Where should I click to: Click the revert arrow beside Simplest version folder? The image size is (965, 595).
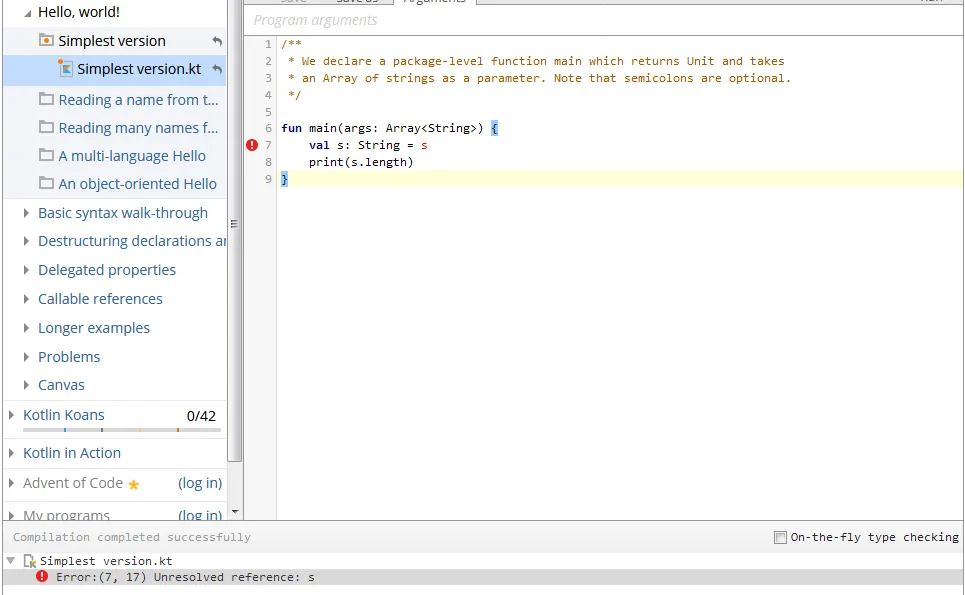[217, 41]
